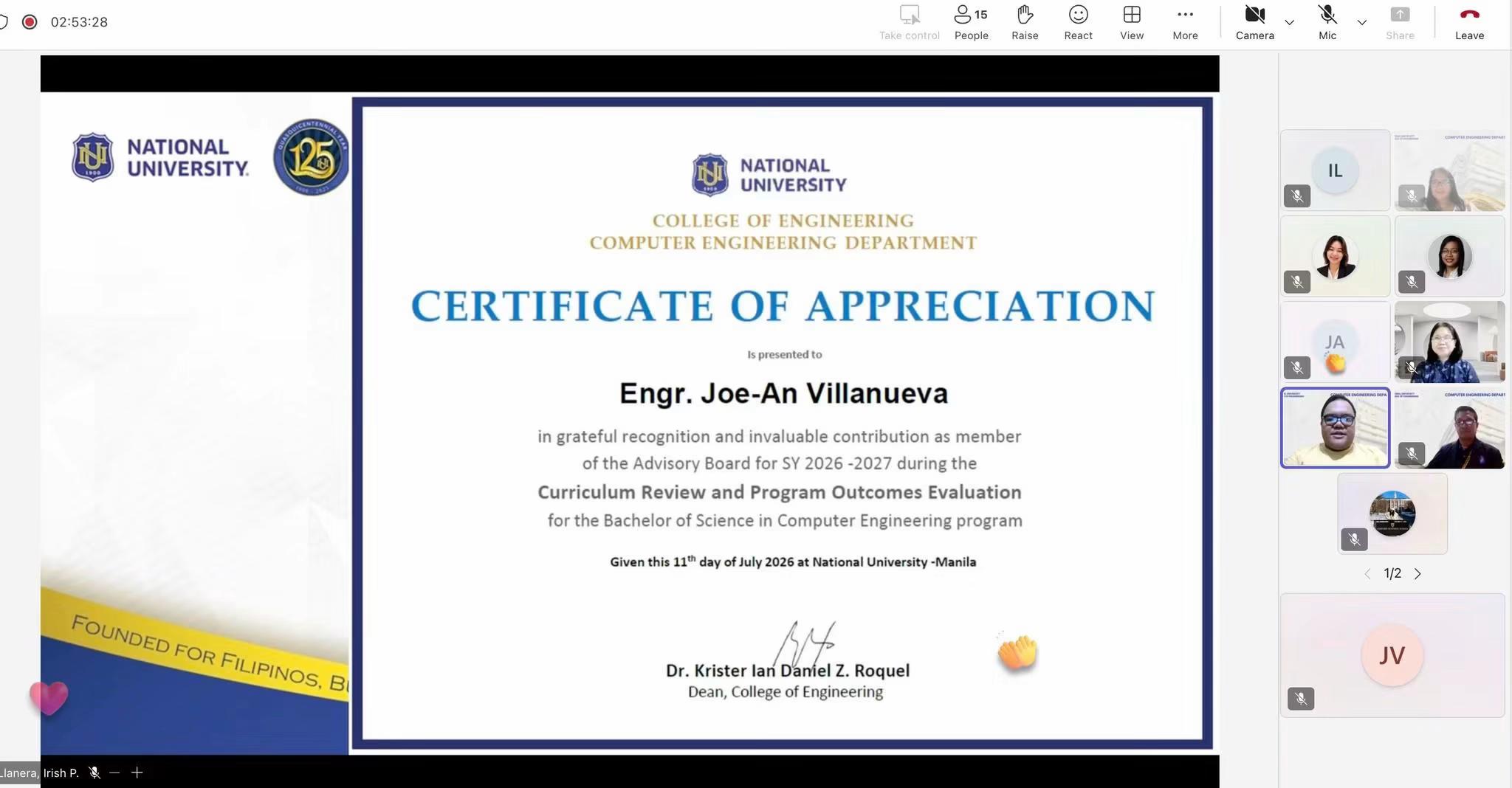Click the muted mic icon on IL tile
1512x788 pixels.
pos(1297,196)
